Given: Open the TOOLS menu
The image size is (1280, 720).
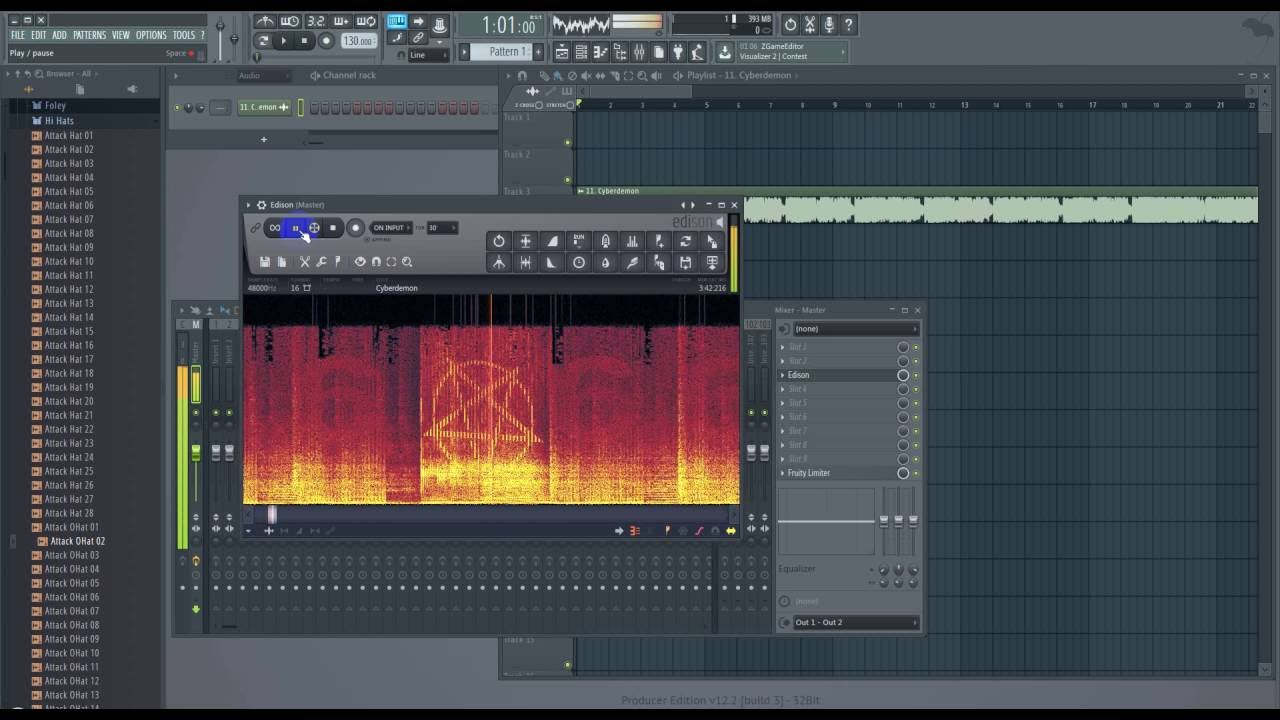Looking at the screenshot, I should click(x=183, y=35).
